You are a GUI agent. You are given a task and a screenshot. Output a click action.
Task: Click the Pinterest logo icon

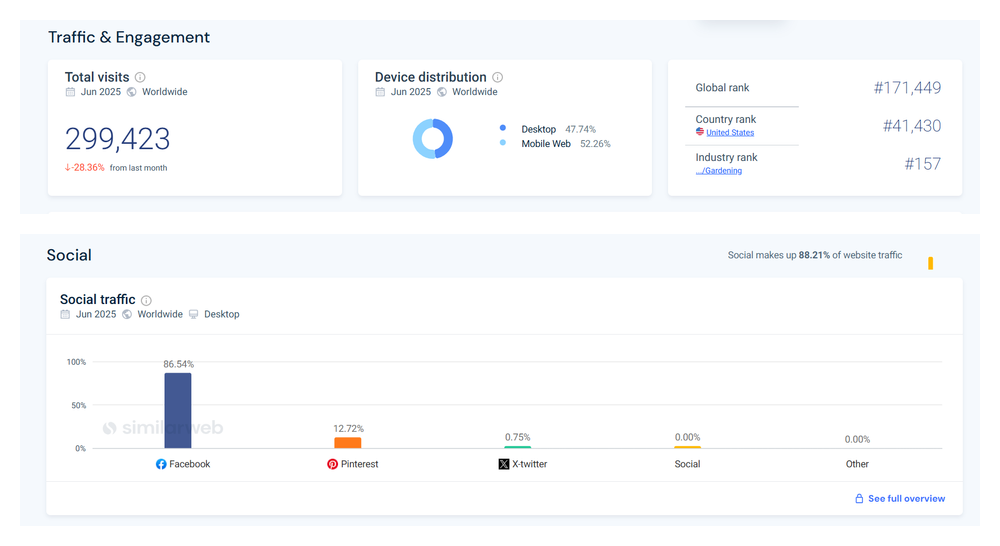click(x=333, y=464)
